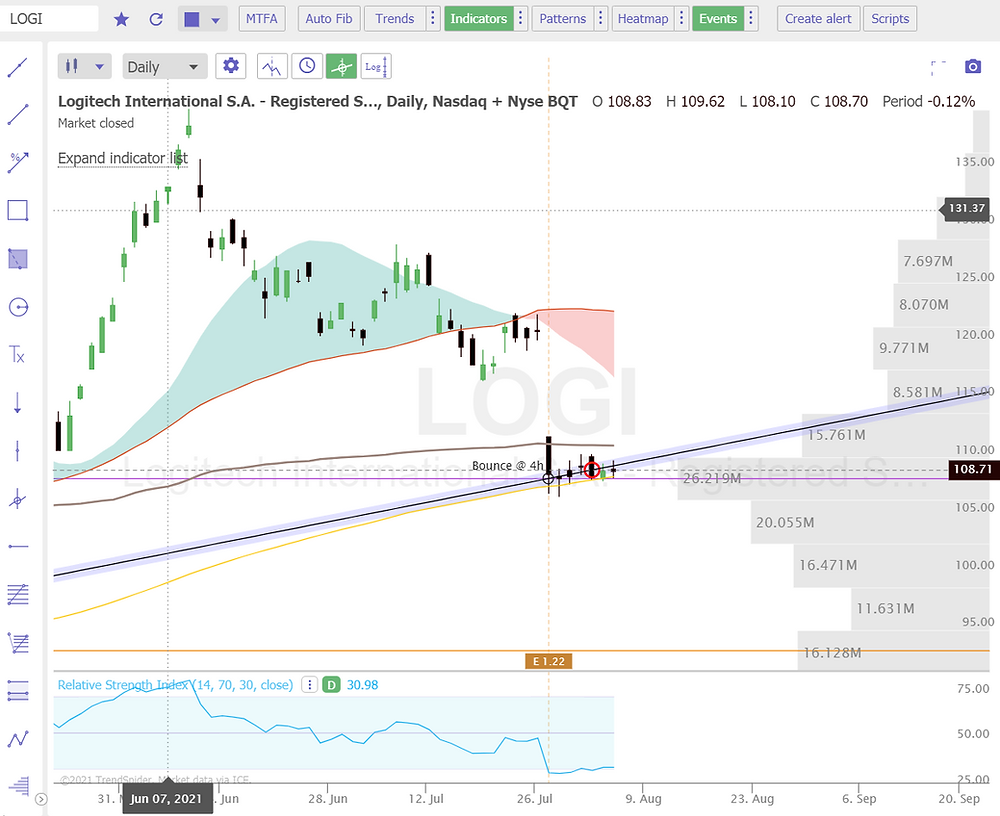The height and width of the screenshot is (816, 1000).
Task: Click the Auto Fib button
Action: (x=328, y=19)
